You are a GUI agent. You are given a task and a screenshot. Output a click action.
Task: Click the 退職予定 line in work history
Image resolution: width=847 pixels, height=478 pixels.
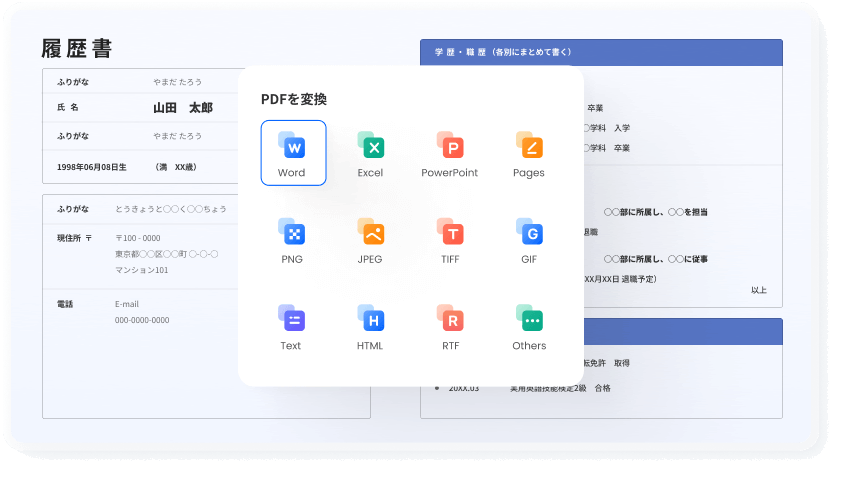click(620, 279)
